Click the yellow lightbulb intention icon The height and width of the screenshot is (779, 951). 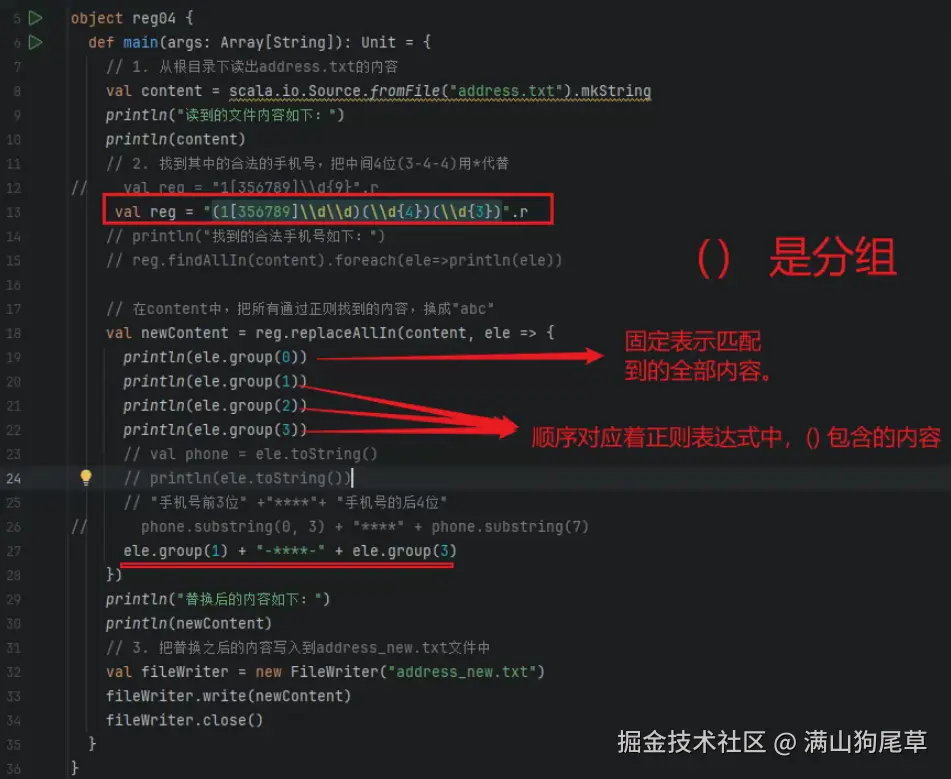[86, 478]
